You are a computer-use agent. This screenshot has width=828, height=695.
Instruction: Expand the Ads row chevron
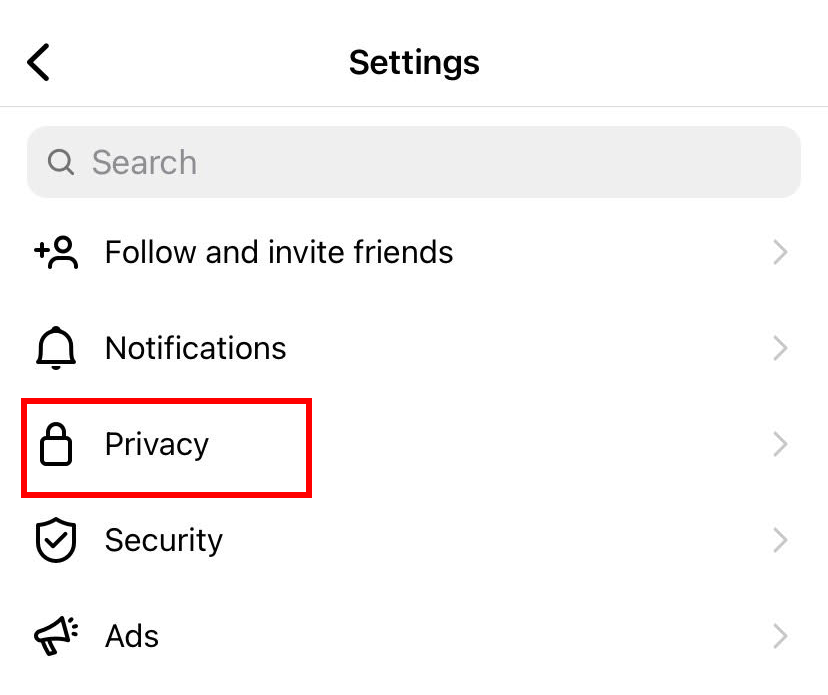[781, 636]
